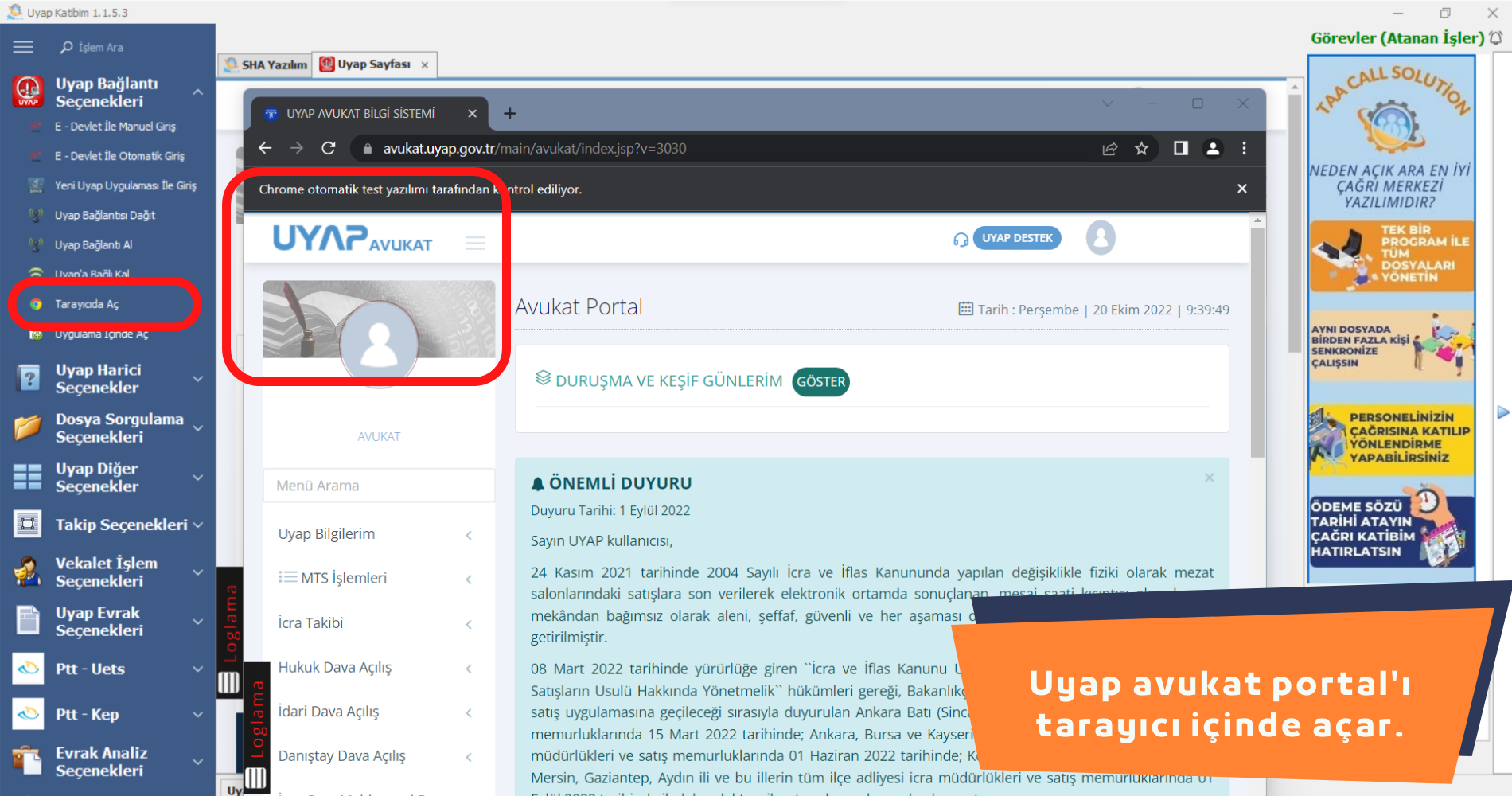
Task: Go back in the browser
Action: coord(266,148)
